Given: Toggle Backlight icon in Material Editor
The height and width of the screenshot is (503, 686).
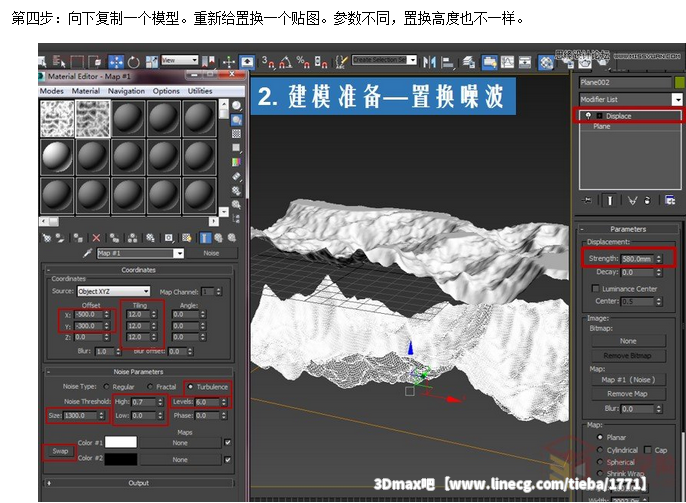Looking at the screenshot, I should pos(236,119).
